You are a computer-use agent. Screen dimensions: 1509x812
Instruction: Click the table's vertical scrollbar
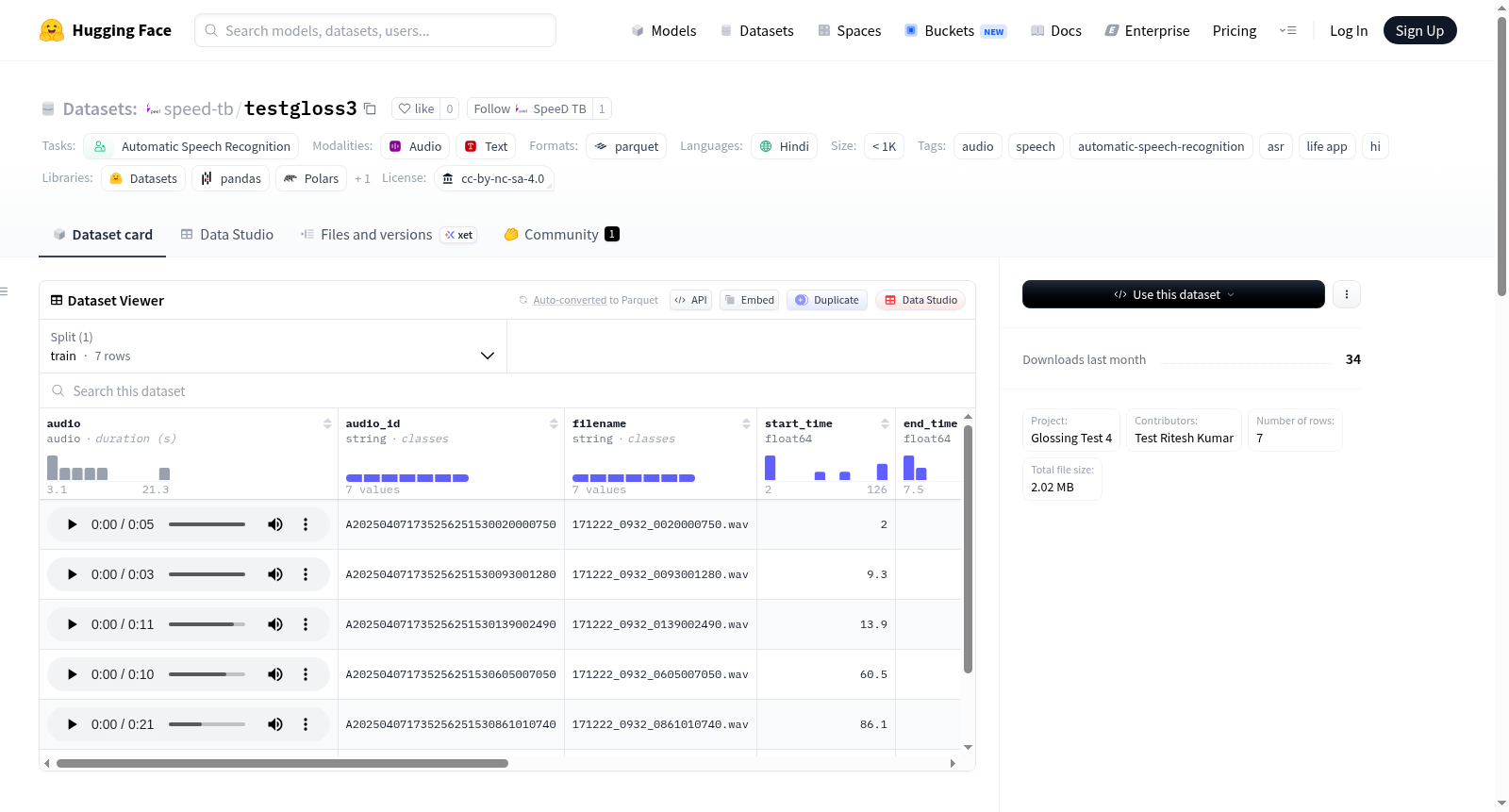tap(968, 549)
